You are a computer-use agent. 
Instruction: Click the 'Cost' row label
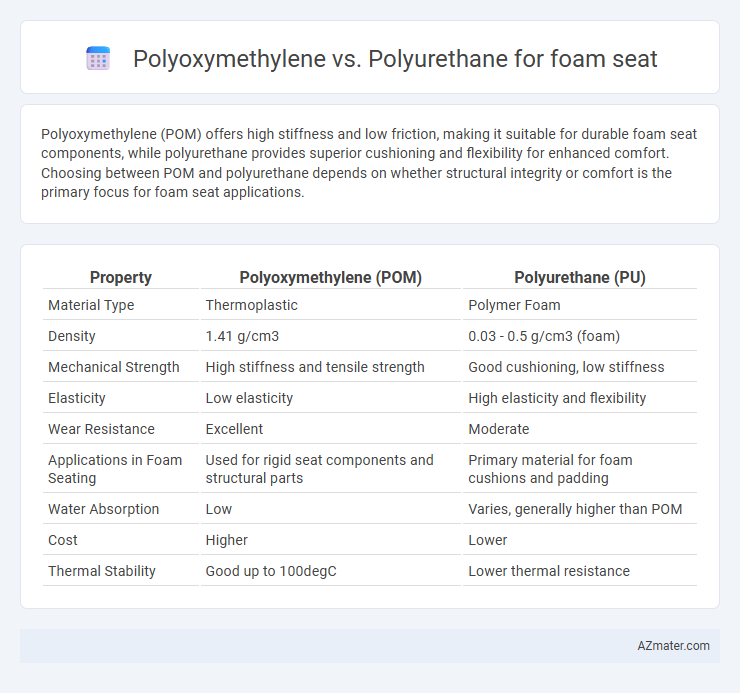pyautogui.click(x=62, y=540)
